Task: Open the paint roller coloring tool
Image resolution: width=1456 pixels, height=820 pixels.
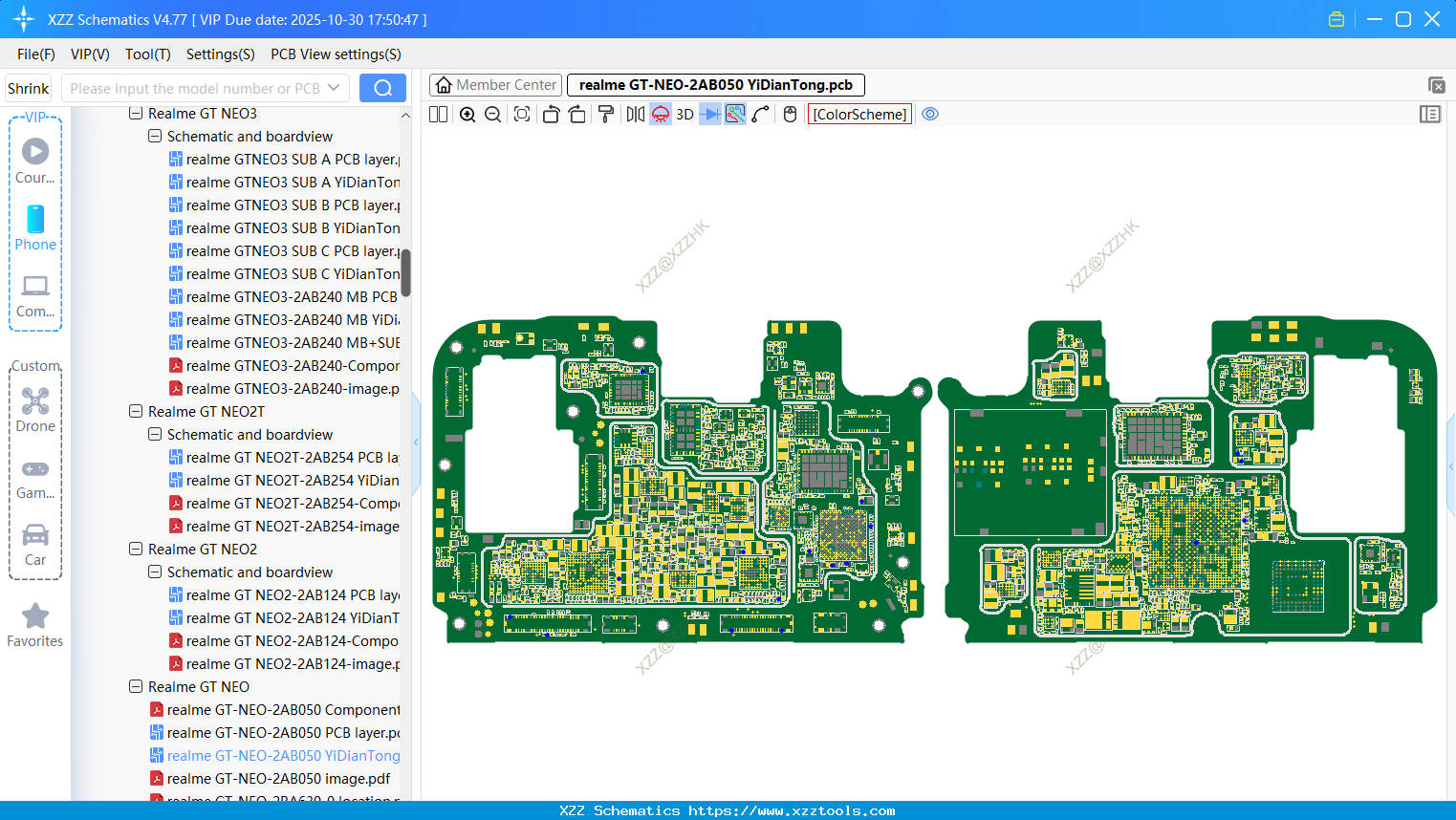Action: [x=607, y=114]
